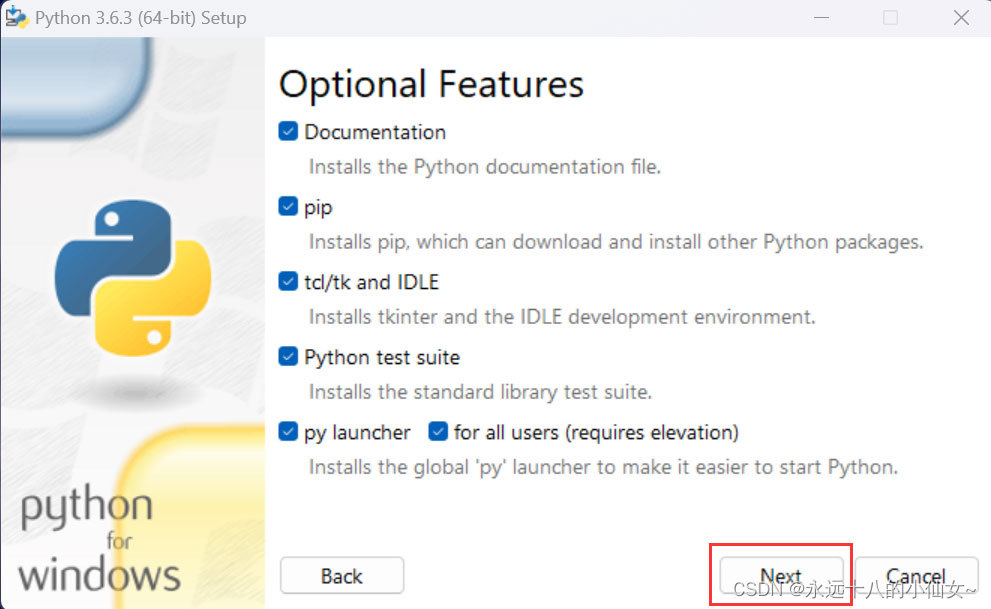This screenshot has height=609, width=991.
Task: Click the Documentation label text
Action: 375,131
